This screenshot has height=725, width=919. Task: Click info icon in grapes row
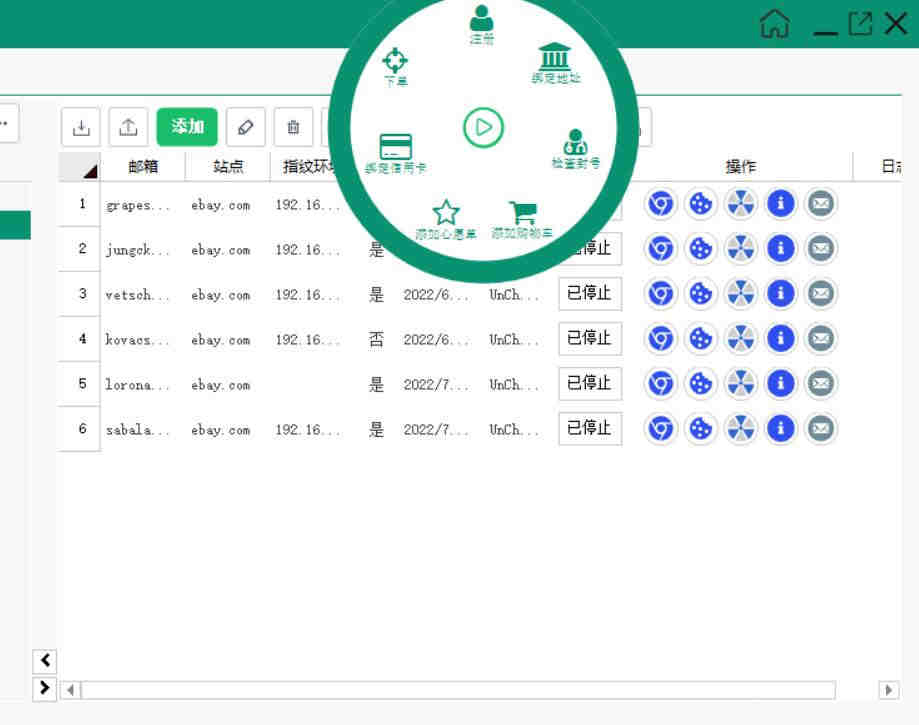tap(781, 203)
